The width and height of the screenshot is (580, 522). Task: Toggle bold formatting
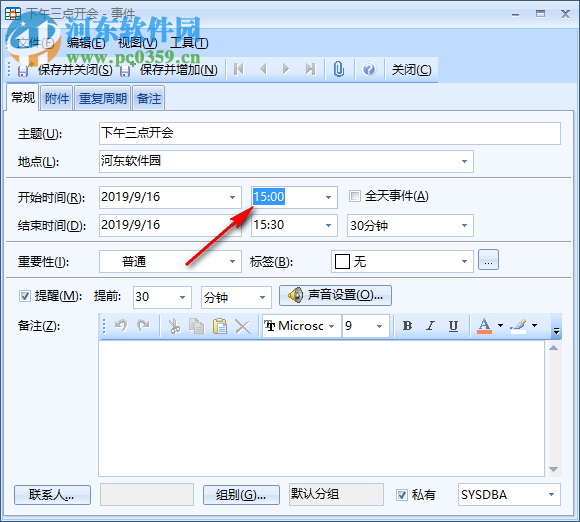[x=407, y=326]
